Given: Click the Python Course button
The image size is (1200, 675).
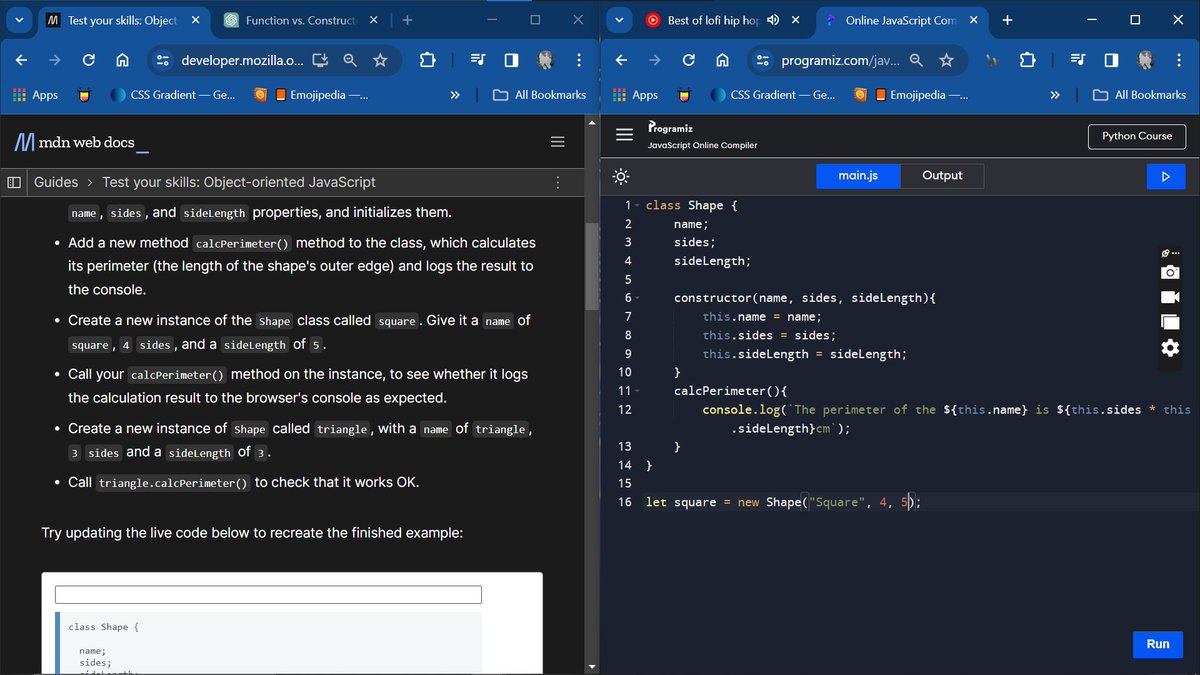Looking at the screenshot, I should click(1137, 136).
